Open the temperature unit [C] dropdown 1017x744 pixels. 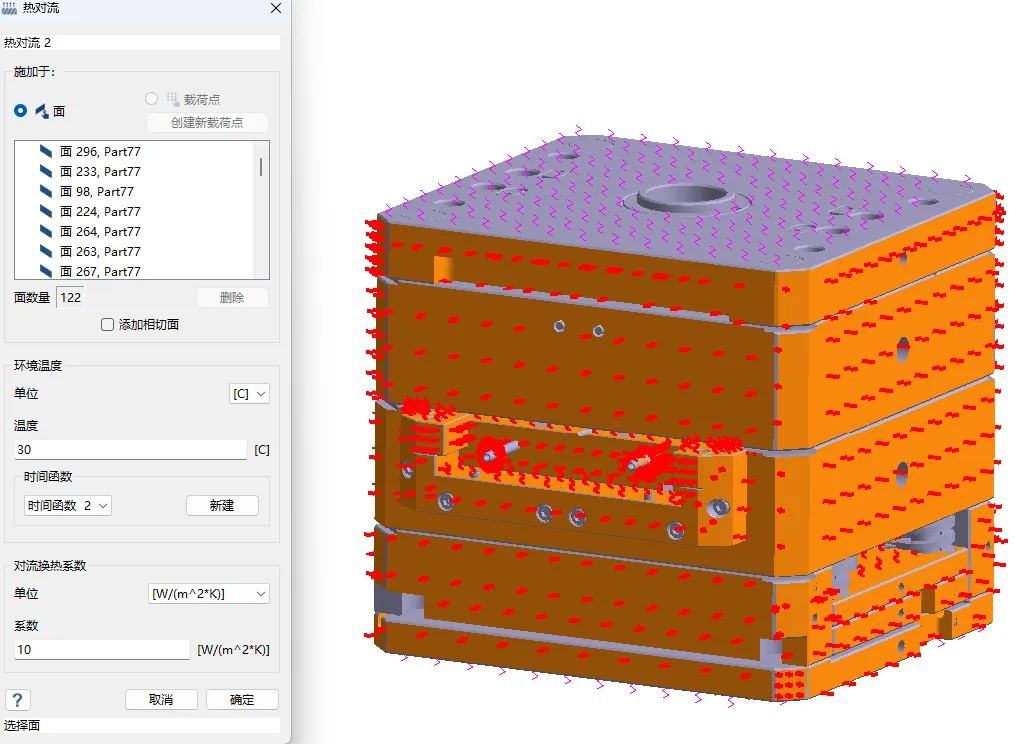click(249, 394)
